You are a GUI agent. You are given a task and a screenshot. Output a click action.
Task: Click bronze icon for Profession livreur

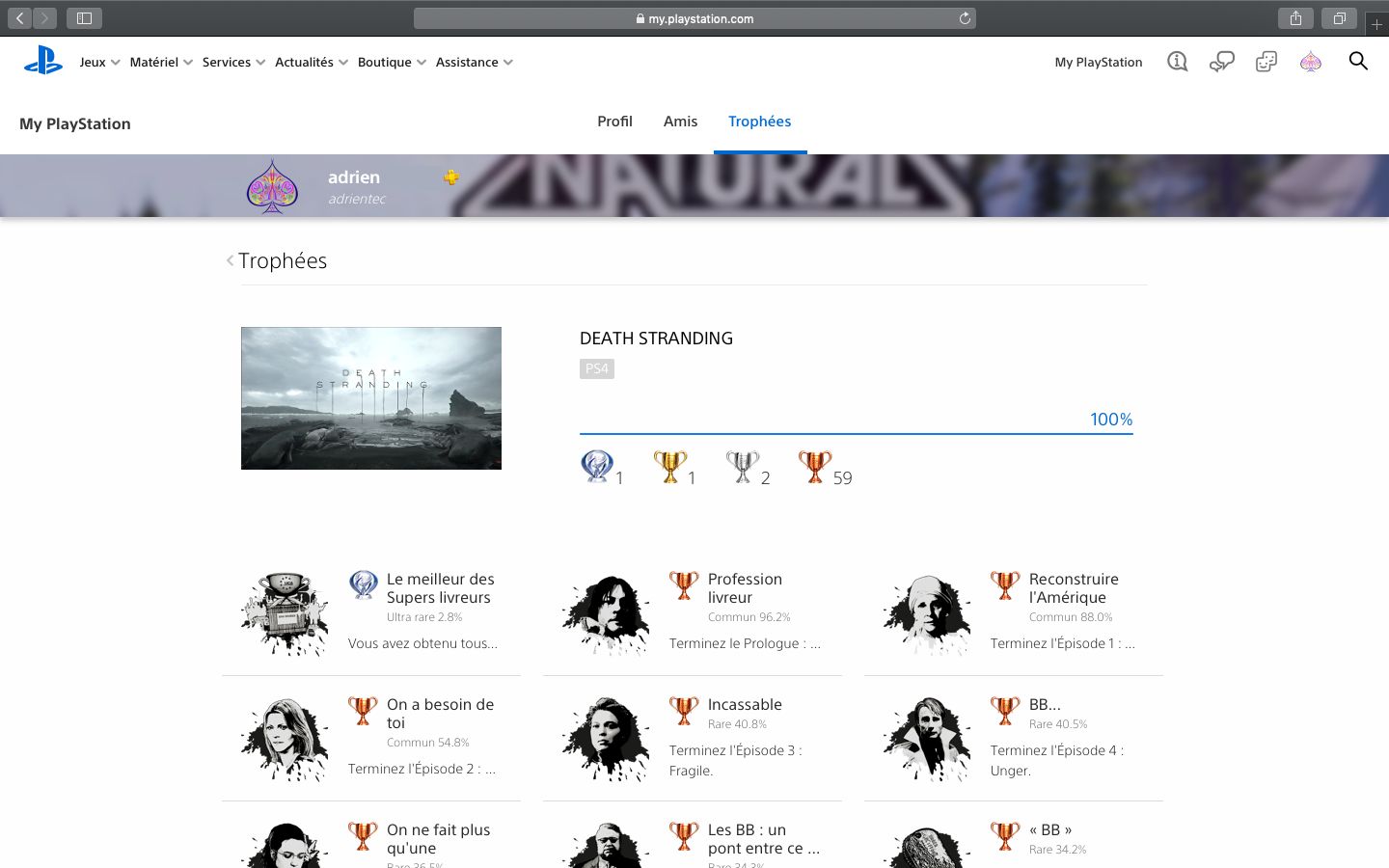(x=684, y=584)
